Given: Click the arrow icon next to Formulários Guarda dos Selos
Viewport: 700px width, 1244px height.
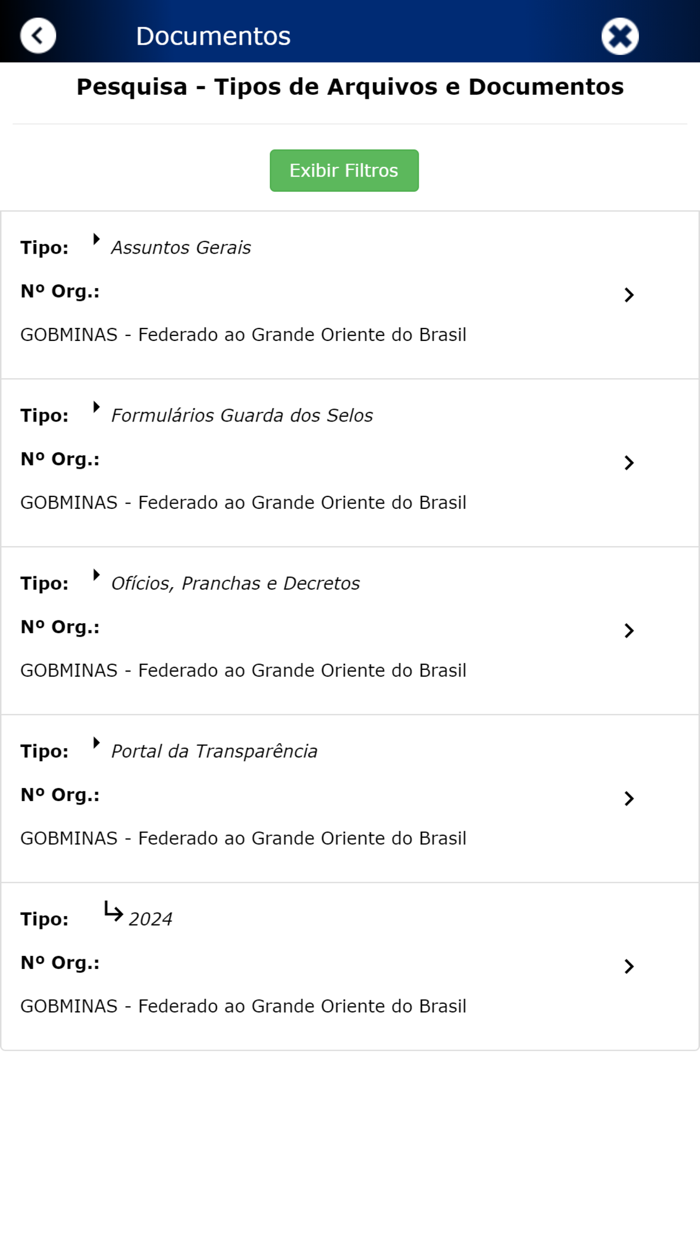Looking at the screenshot, I should click(x=96, y=408).
